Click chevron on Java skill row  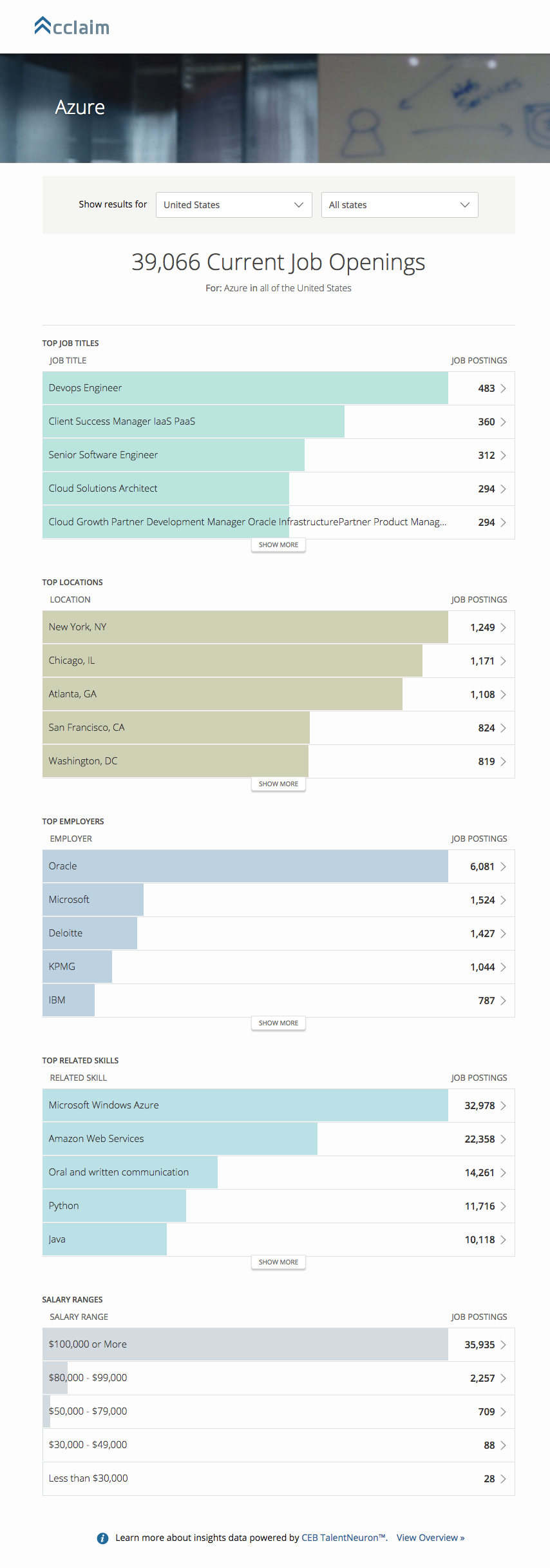pos(503,1240)
